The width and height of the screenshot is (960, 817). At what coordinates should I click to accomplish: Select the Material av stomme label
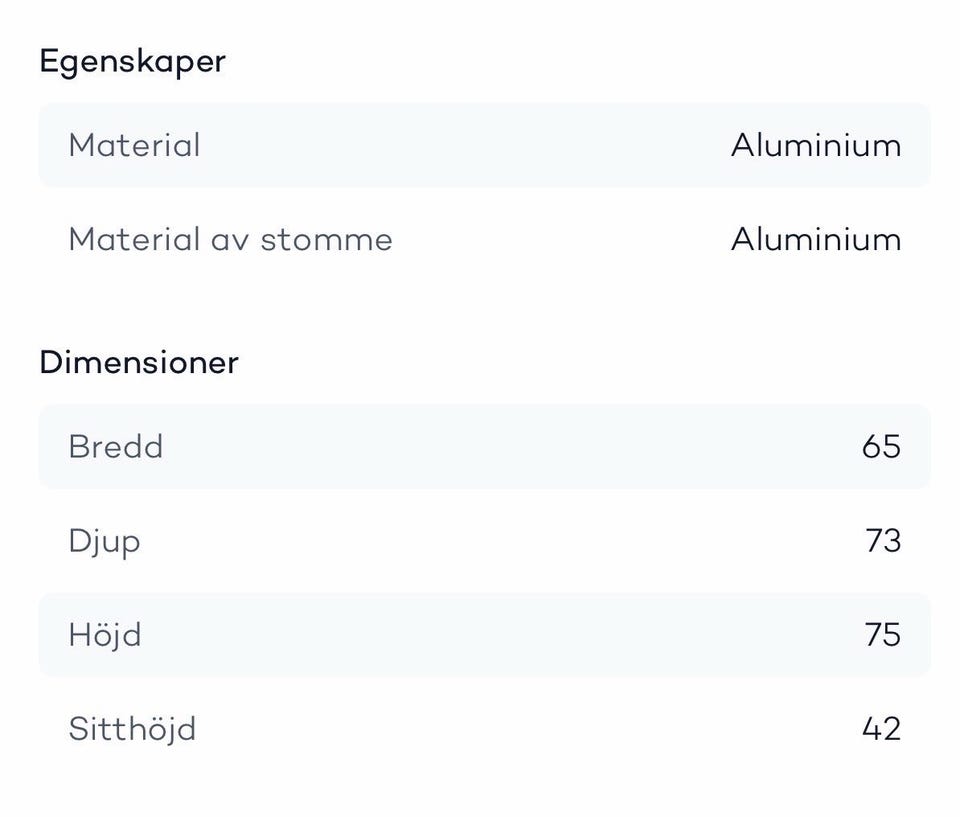(230, 240)
